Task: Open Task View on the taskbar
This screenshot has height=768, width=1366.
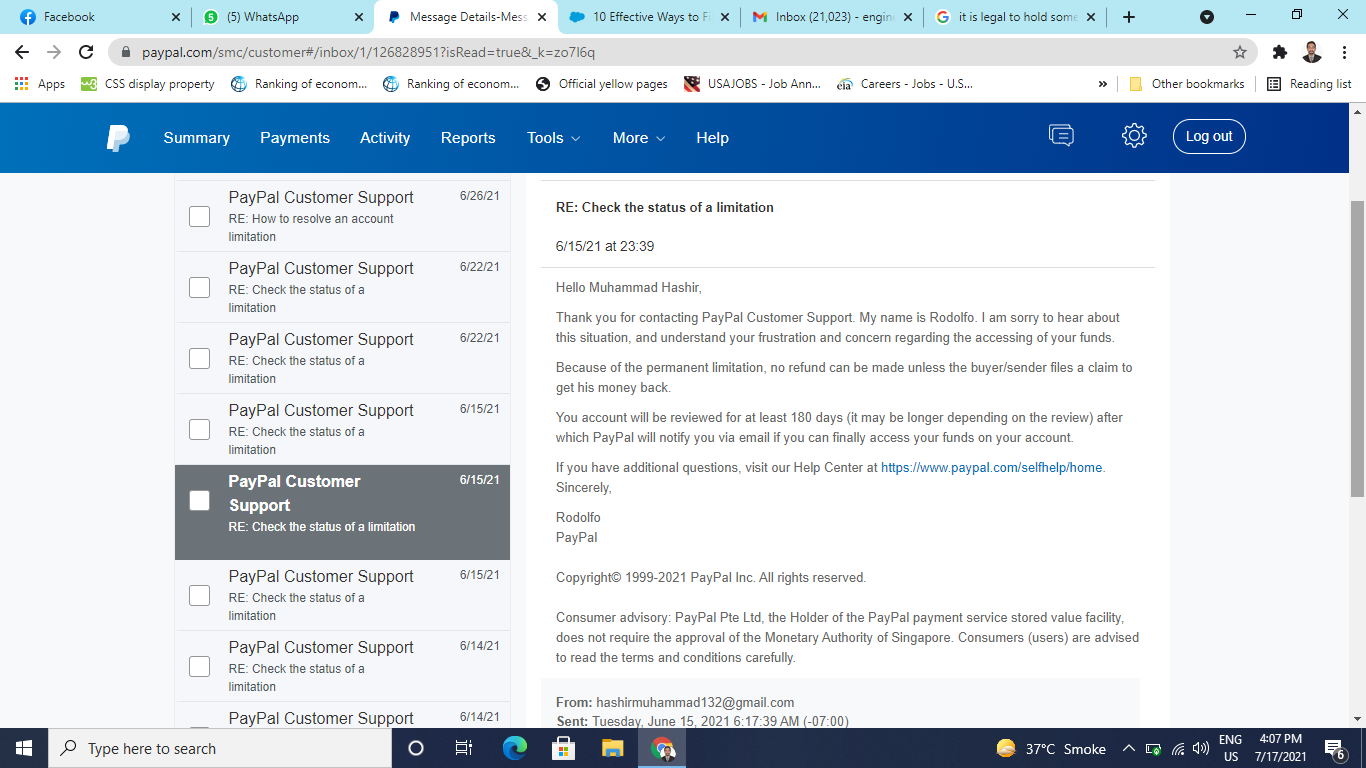Action: [x=464, y=748]
